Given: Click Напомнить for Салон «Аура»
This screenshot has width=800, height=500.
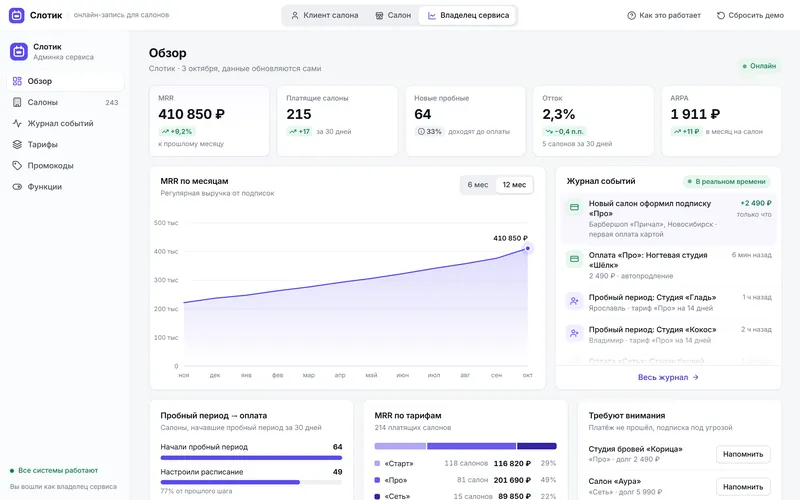Looking at the screenshot, I should [743, 487].
